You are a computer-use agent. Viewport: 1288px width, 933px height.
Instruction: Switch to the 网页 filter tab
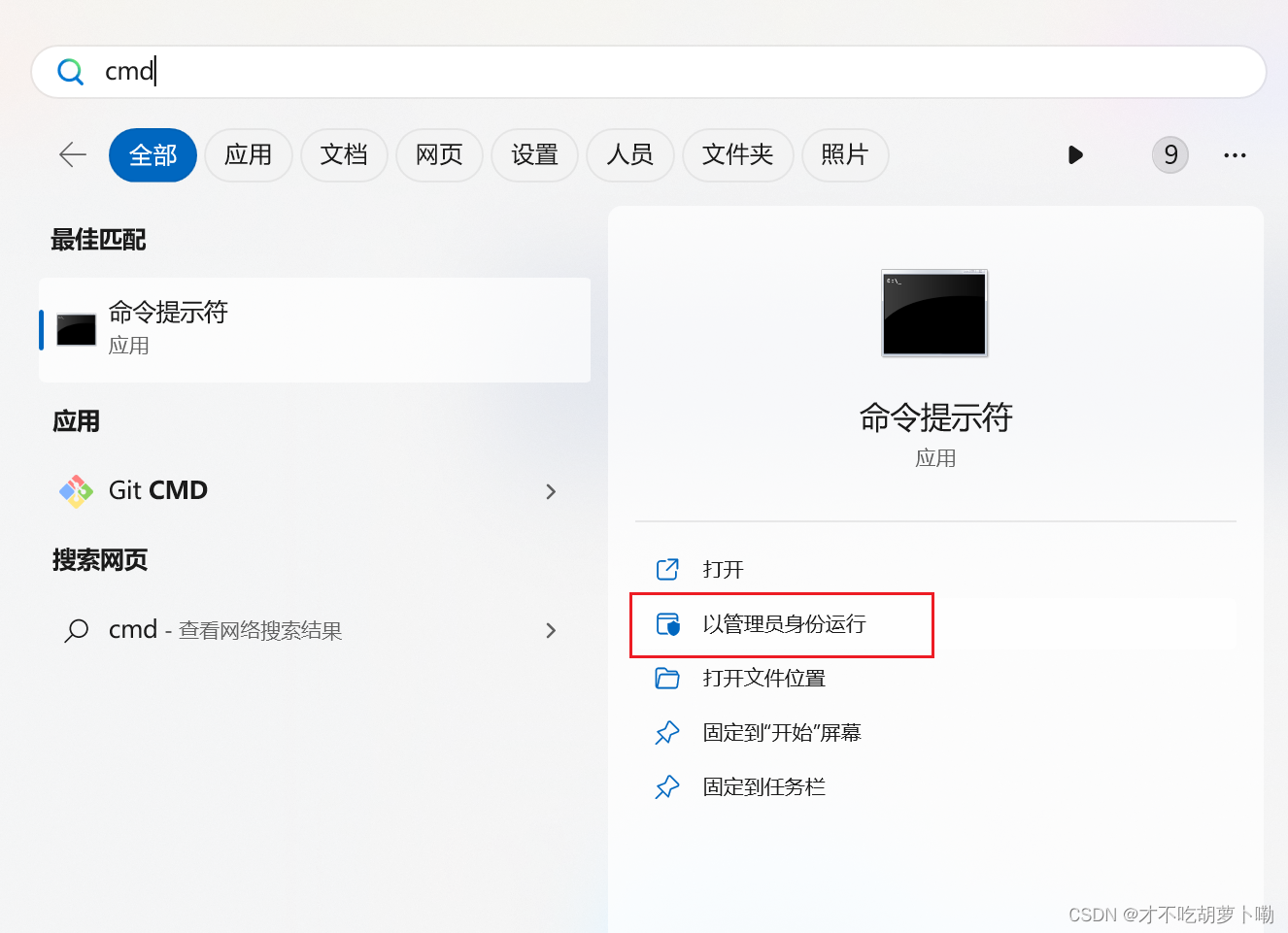(x=439, y=155)
